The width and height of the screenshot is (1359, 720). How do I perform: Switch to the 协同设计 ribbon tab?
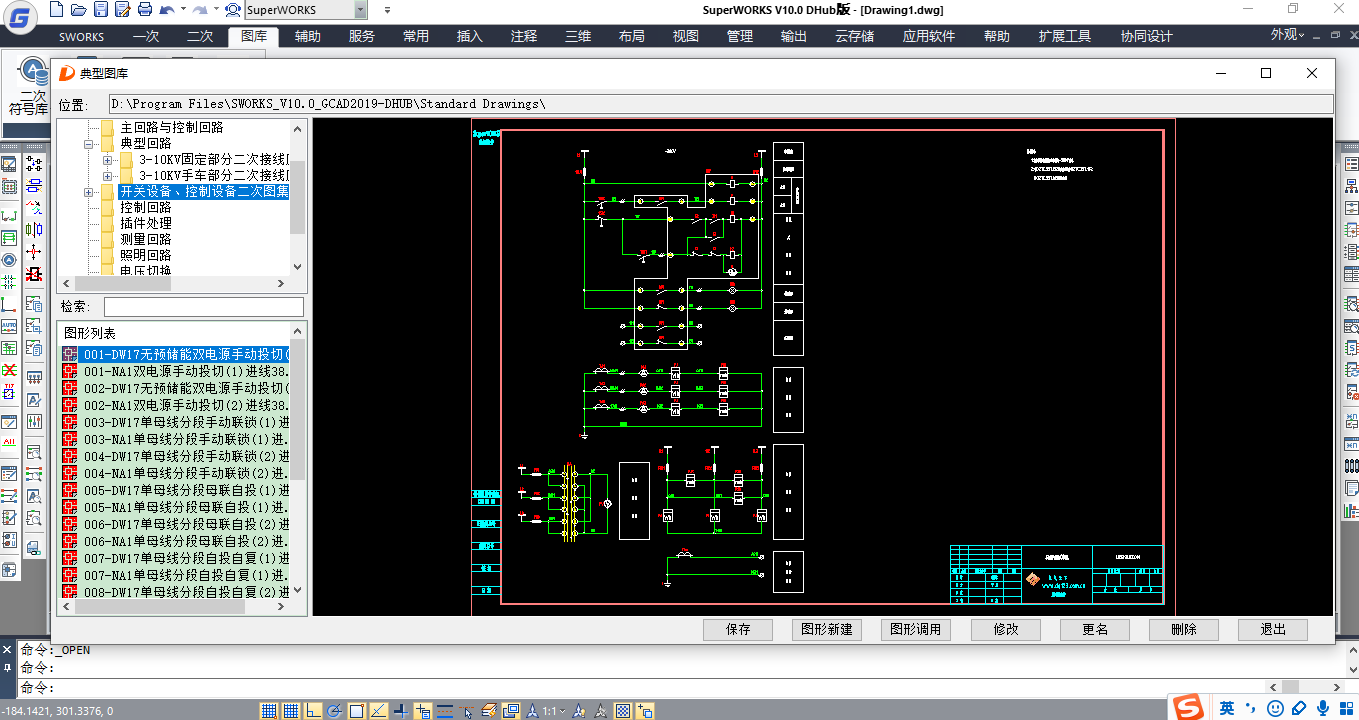click(1146, 36)
